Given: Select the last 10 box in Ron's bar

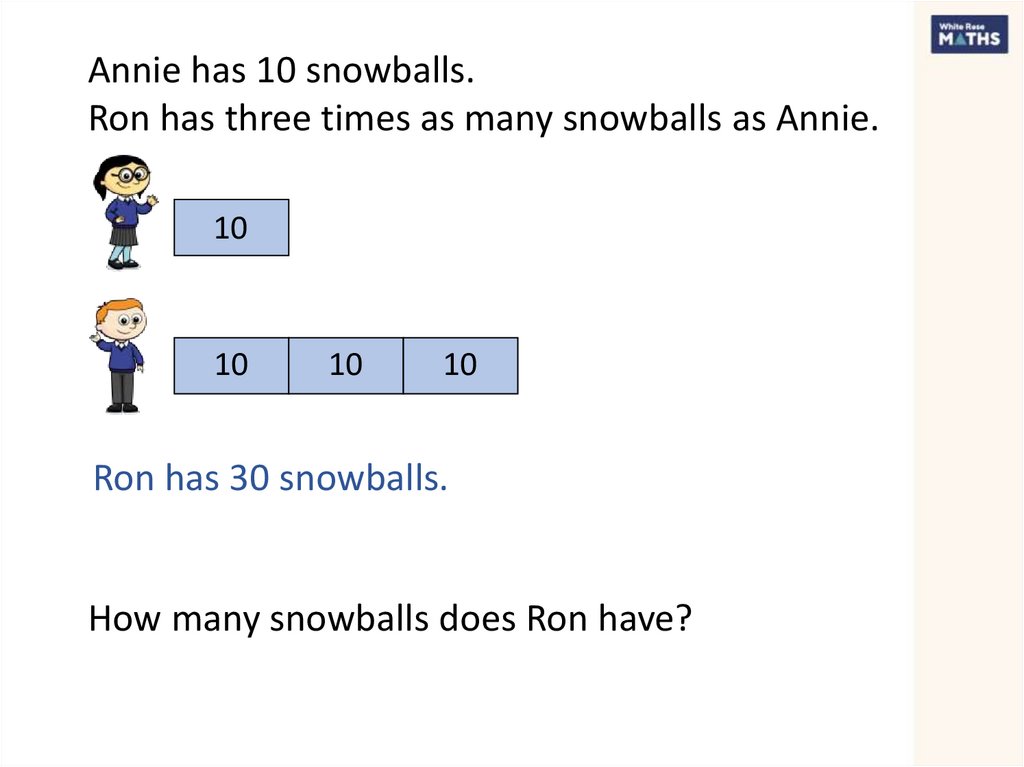Looking at the screenshot, I should 461,365.
